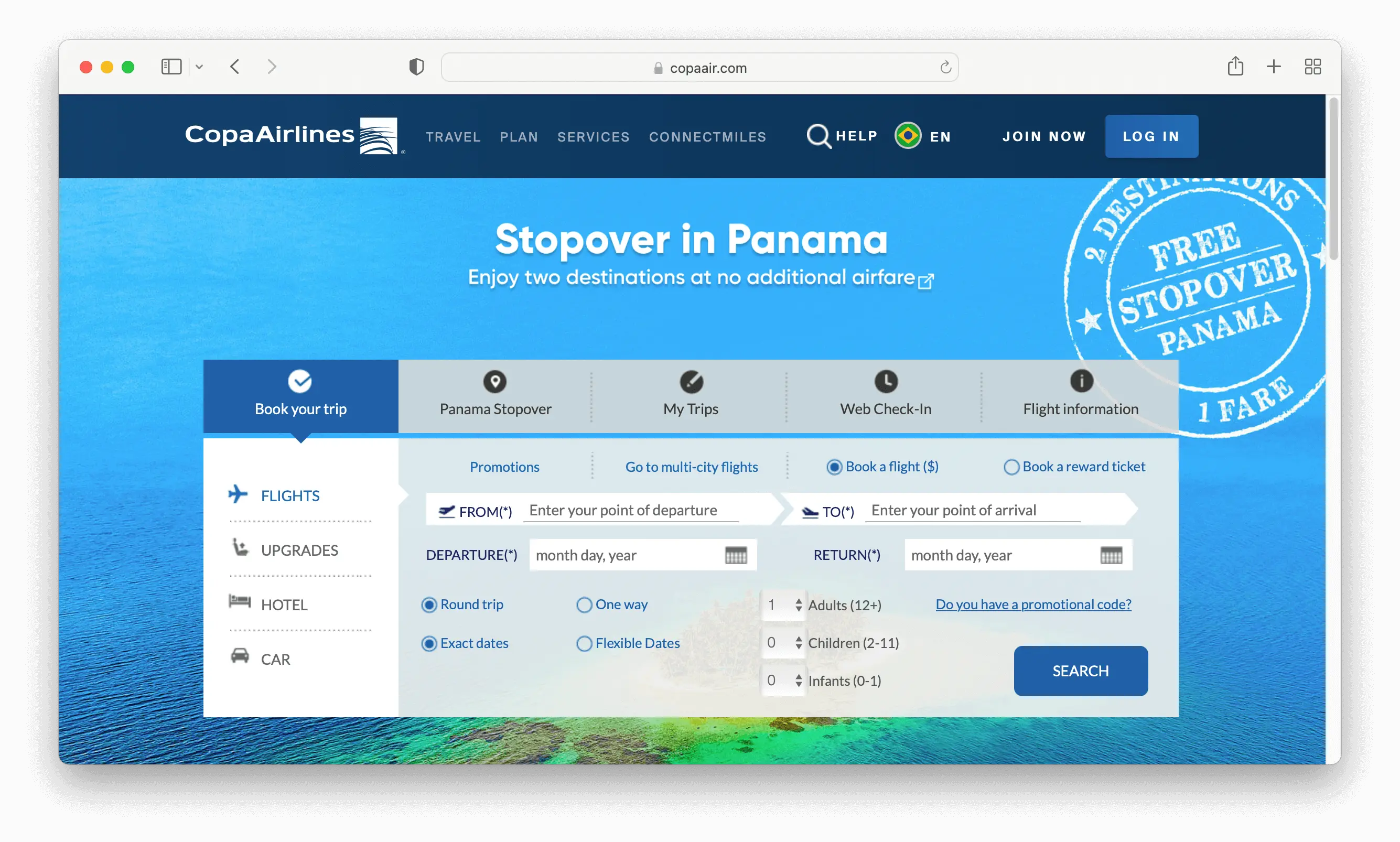
Task: Show Safari tab overview grid
Action: point(1312,67)
